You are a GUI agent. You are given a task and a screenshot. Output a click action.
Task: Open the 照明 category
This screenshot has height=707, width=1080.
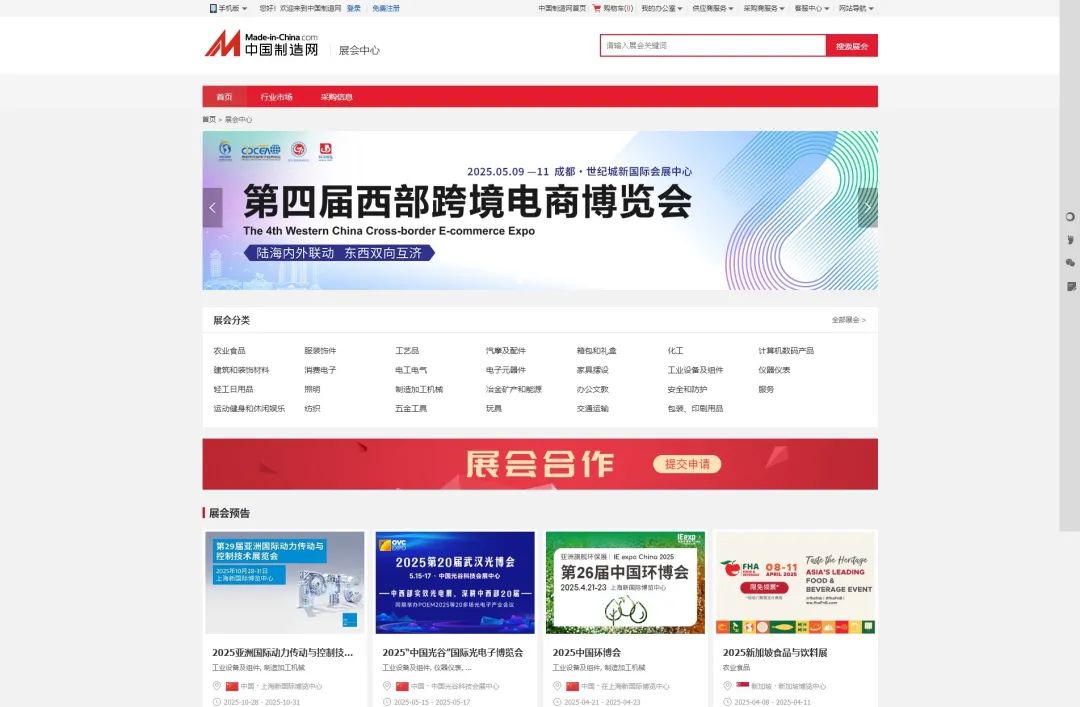[x=312, y=389]
